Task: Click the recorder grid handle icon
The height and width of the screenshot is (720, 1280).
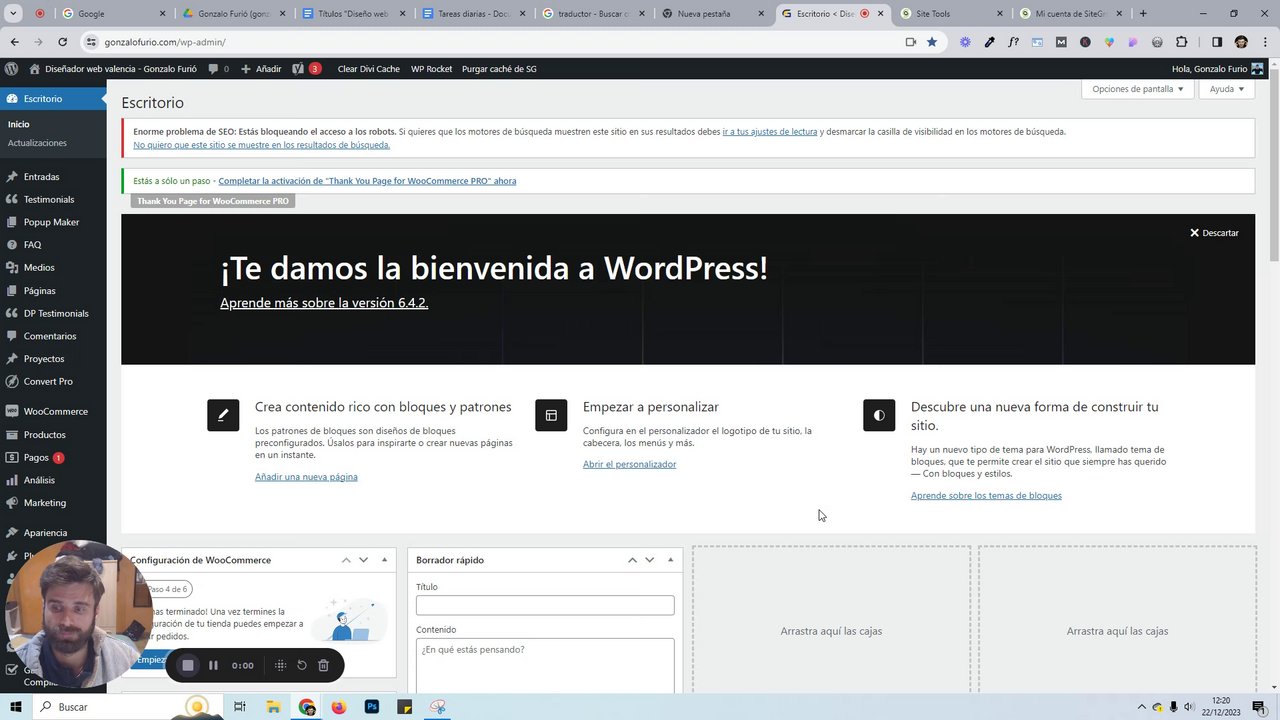Action: pos(280,665)
